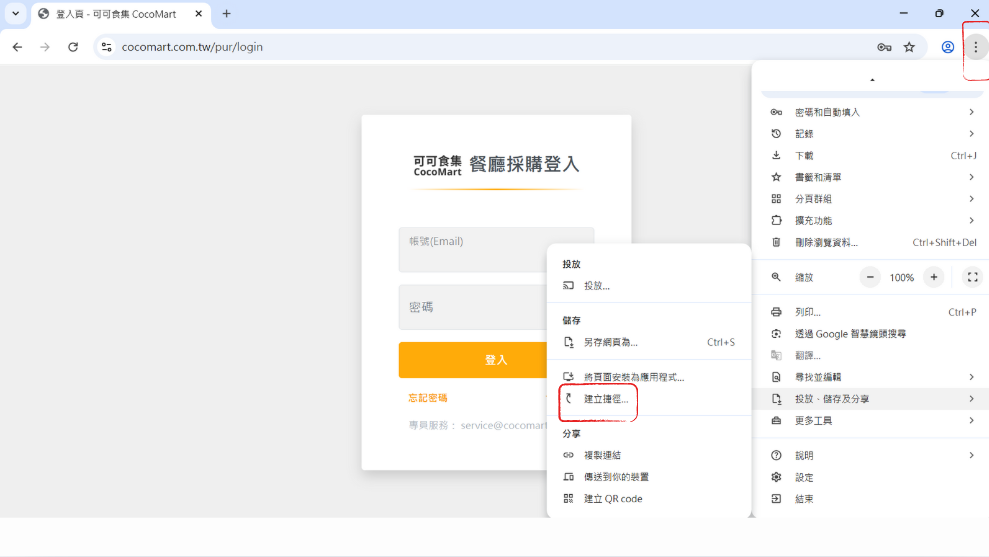Viewport: 989px width, 557px height.
Task: Click the history clock icon beside 記錄
Action: pyautogui.click(x=776, y=134)
